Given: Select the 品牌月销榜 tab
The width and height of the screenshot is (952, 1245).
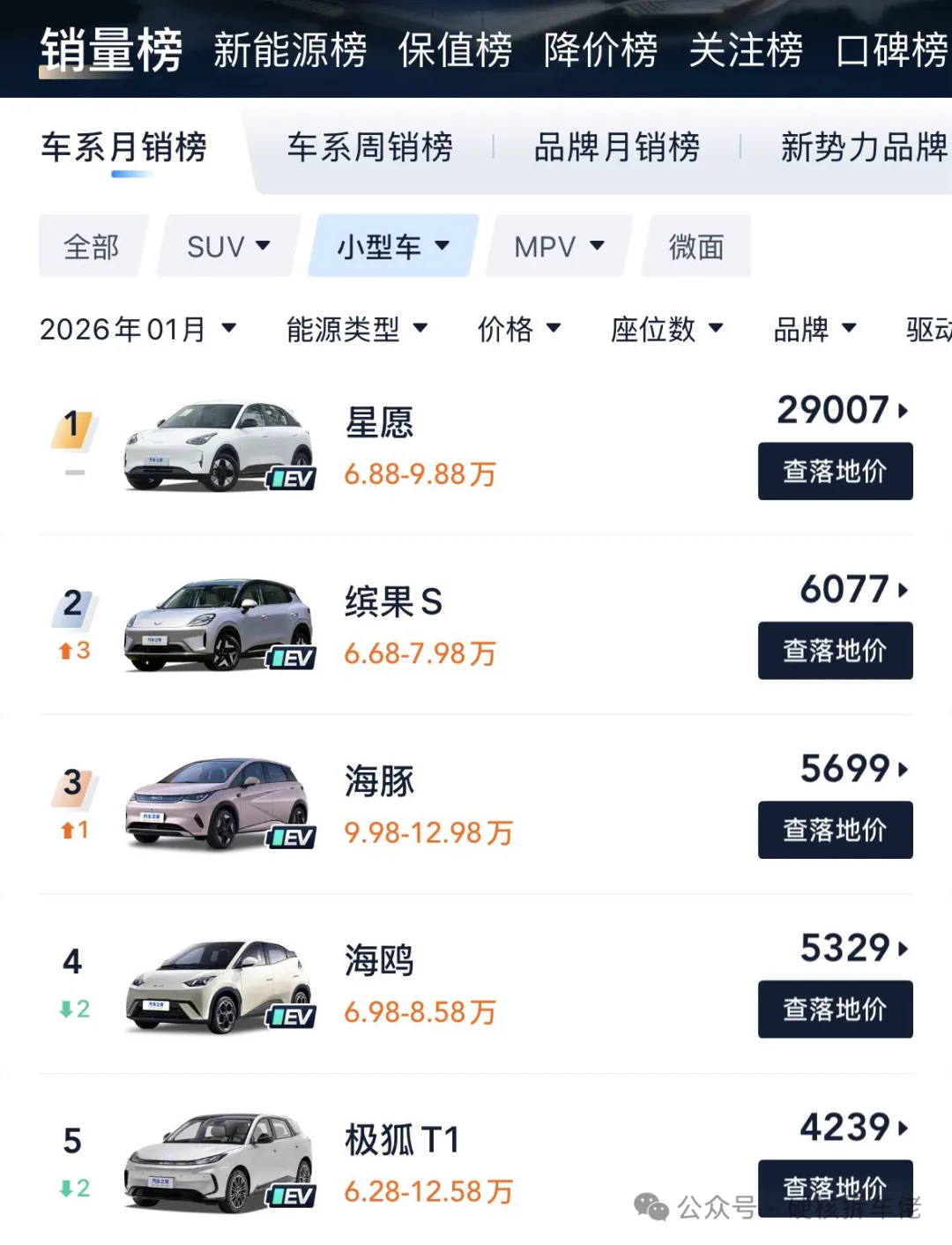Looking at the screenshot, I should point(616,147).
